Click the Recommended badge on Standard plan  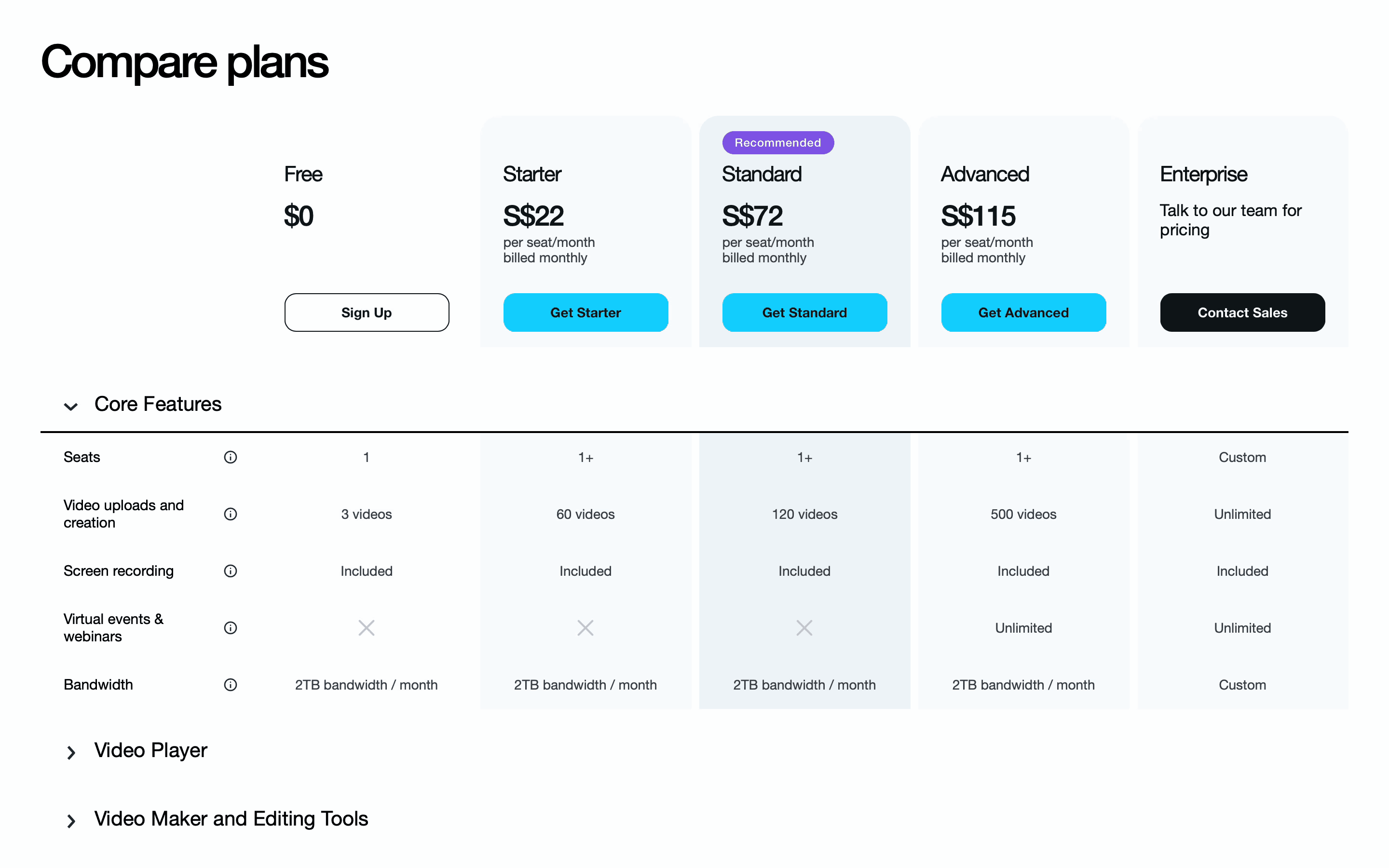coord(778,142)
